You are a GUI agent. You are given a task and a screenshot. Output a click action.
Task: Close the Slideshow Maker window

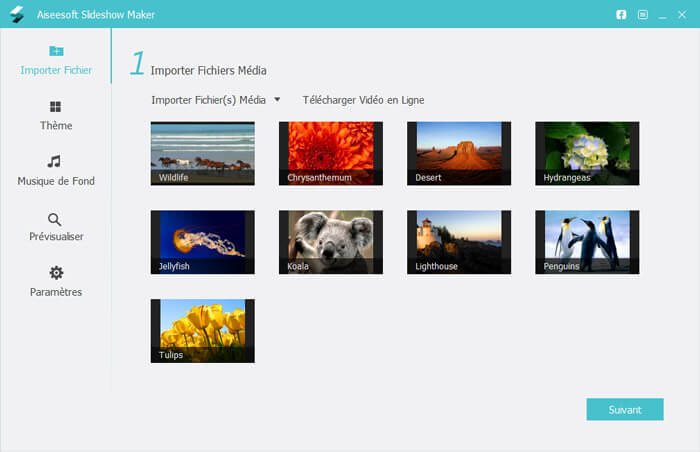(682, 15)
